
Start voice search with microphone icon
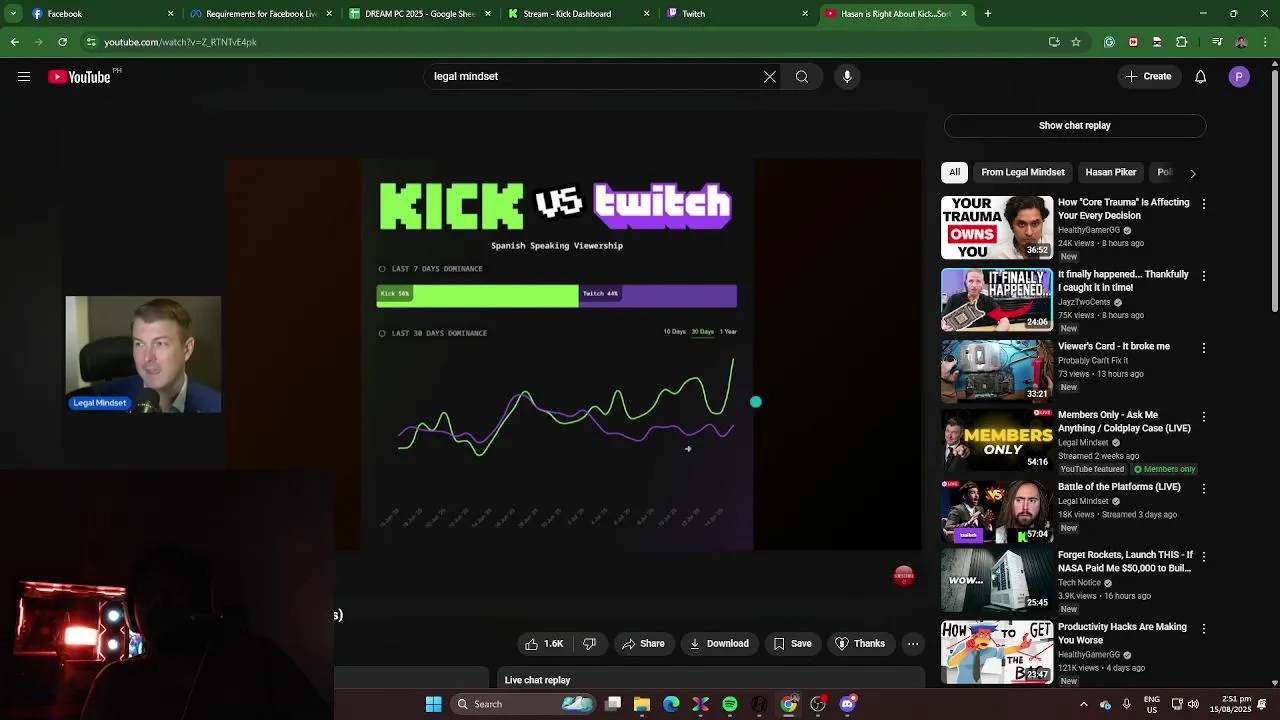tap(847, 77)
